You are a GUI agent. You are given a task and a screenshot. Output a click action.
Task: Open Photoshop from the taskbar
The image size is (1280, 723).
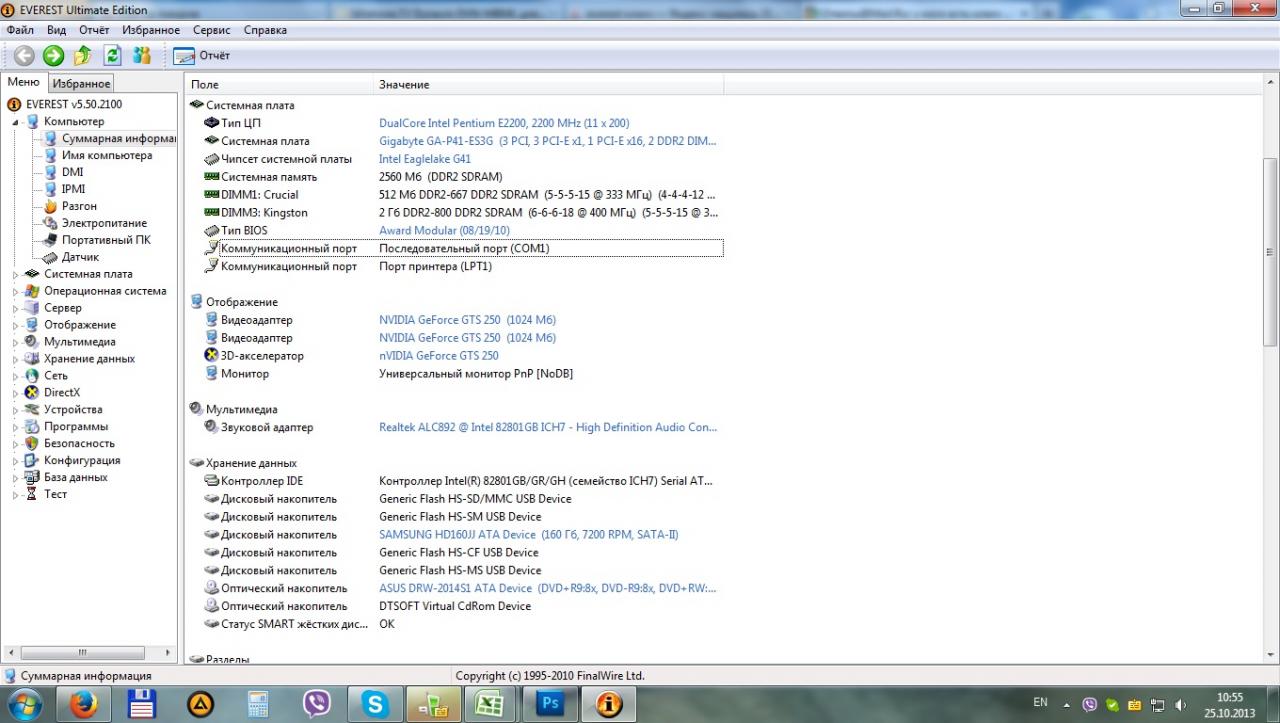(549, 704)
